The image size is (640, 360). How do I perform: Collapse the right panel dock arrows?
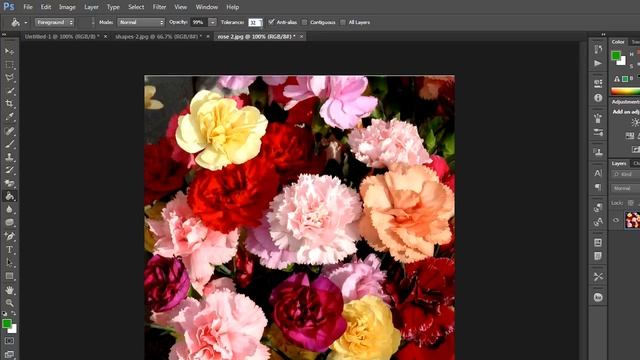pyautogui.click(x=603, y=35)
